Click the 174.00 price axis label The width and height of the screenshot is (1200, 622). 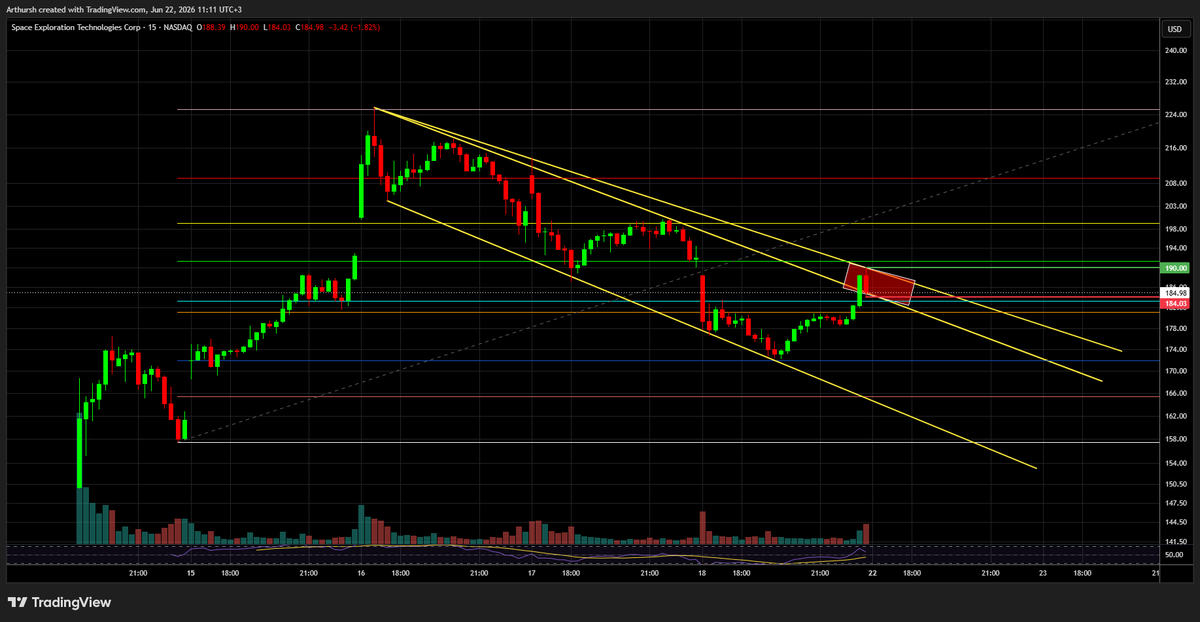[x=1175, y=349]
